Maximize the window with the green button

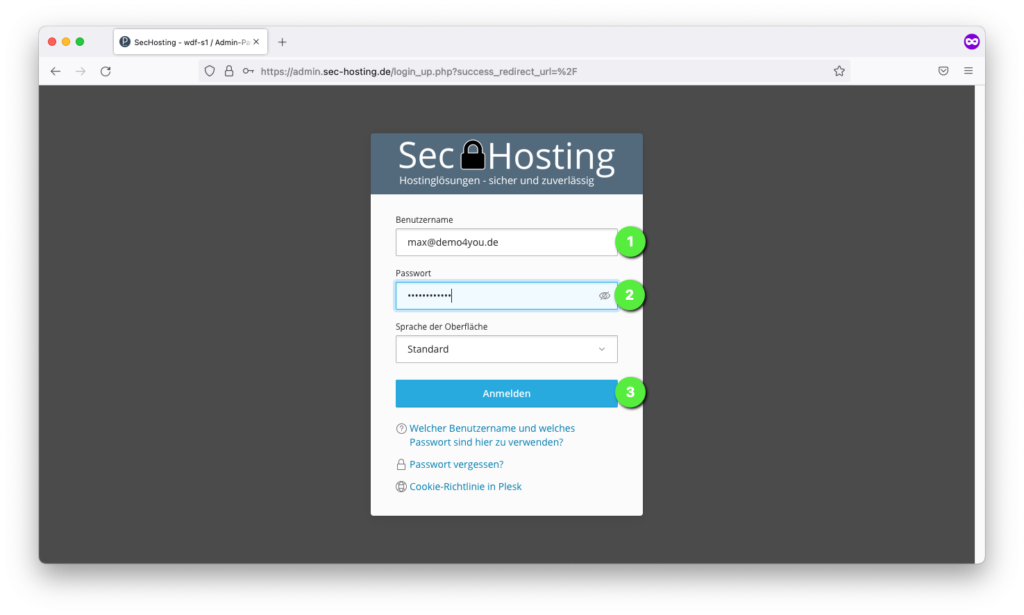tap(80, 42)
